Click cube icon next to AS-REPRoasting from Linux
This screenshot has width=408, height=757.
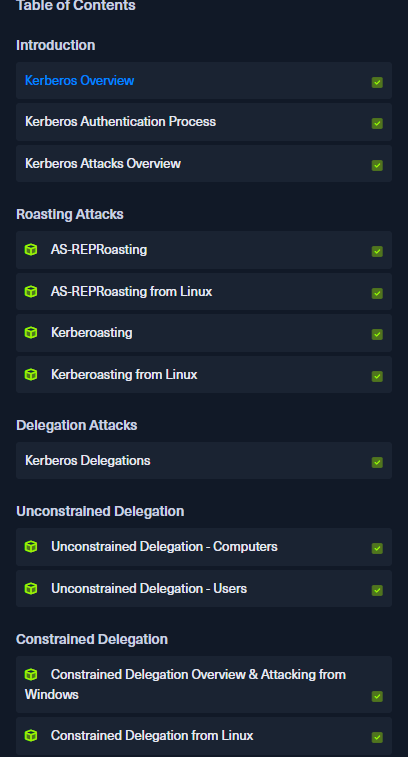pos(31,292)
